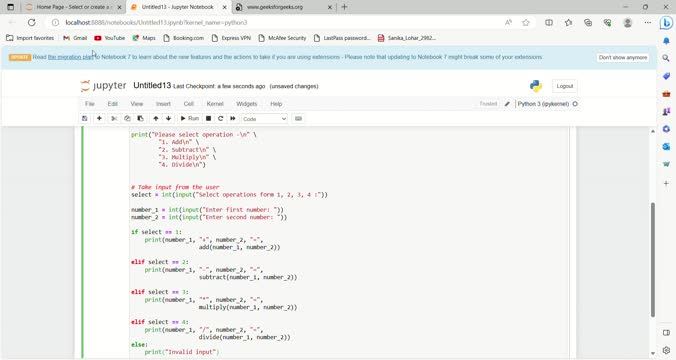This screenshot has height=360, width=676.
Task: Open the Widgets menu
Action: (246, 104)
